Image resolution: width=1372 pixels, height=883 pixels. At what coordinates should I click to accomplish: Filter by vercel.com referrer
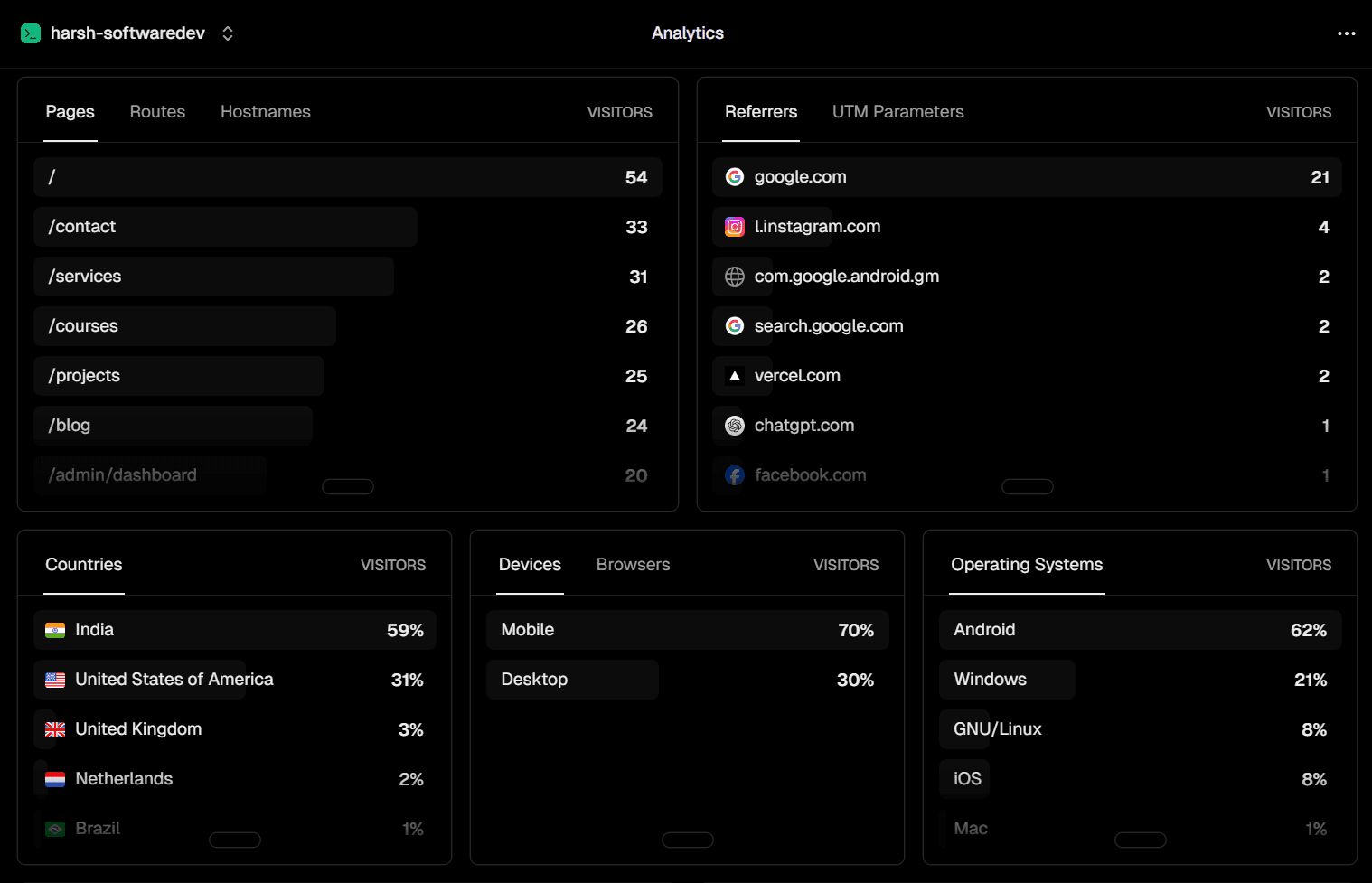coord(1027,376)
